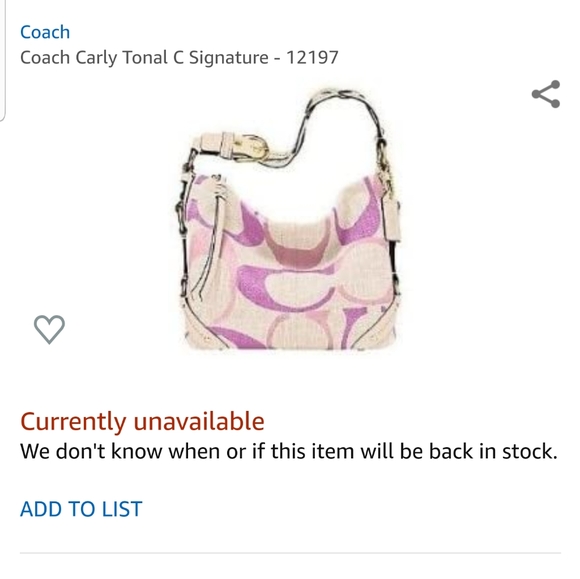This screenshot has width=580, height=579.
Task: Click the side panel edge at top left
Action: point(3,60)
